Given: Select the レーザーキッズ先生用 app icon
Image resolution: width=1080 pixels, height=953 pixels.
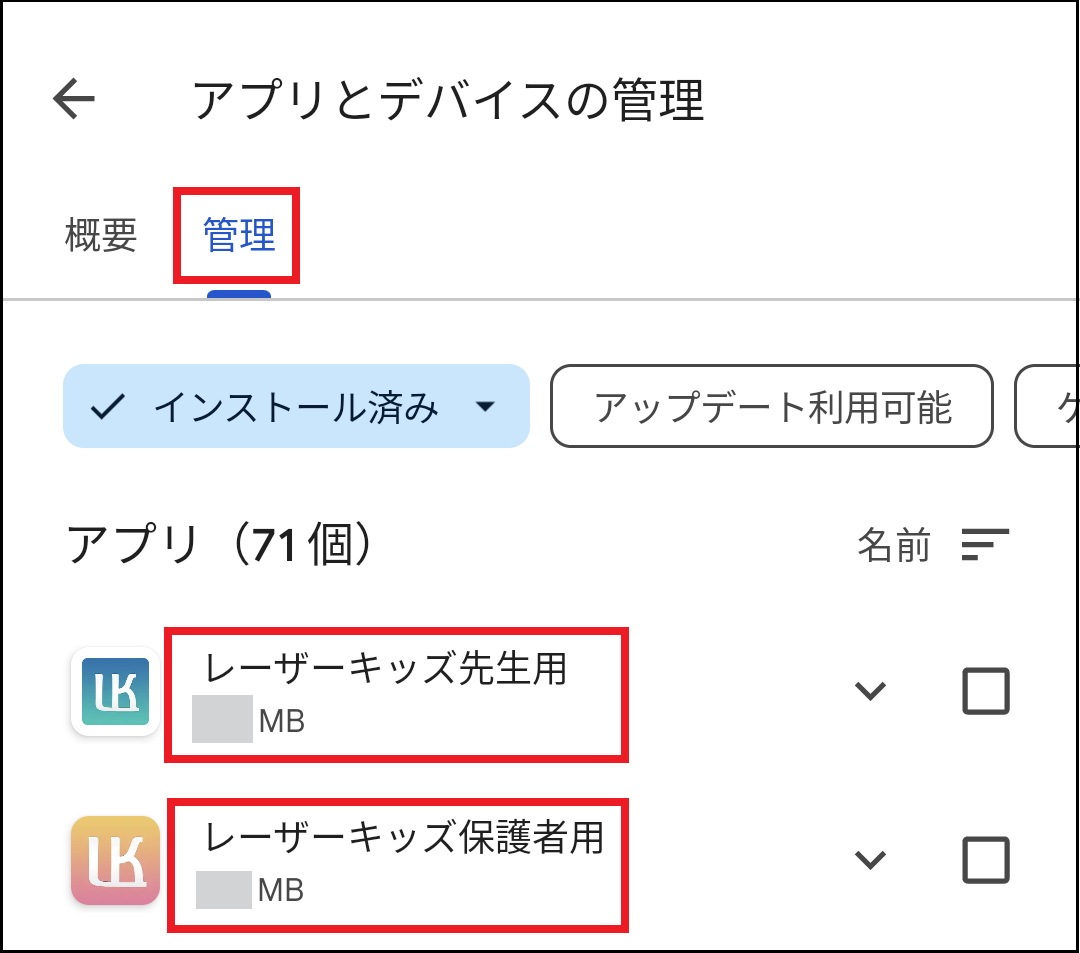Looking at the screenshot, I should point(115,690).
